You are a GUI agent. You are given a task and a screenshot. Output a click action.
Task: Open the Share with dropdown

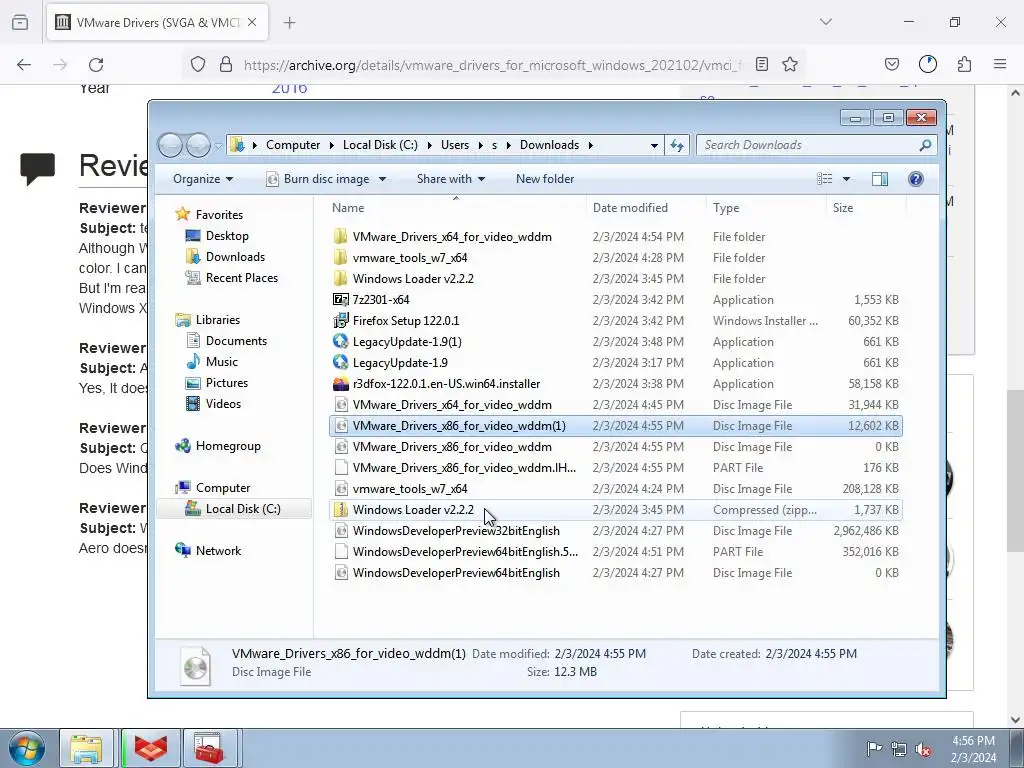[451, 179]
